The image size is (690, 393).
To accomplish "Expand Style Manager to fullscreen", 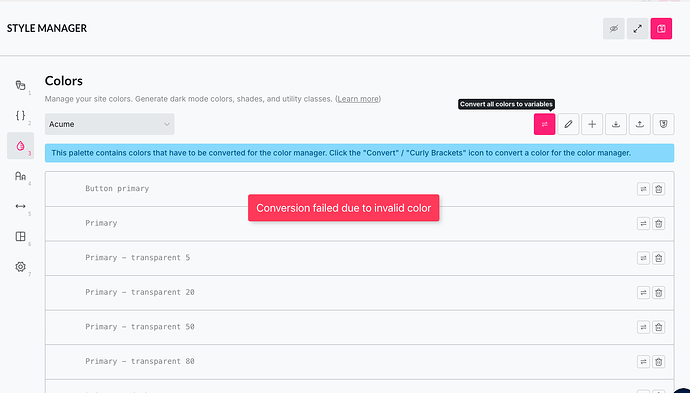I will (637, 29).
